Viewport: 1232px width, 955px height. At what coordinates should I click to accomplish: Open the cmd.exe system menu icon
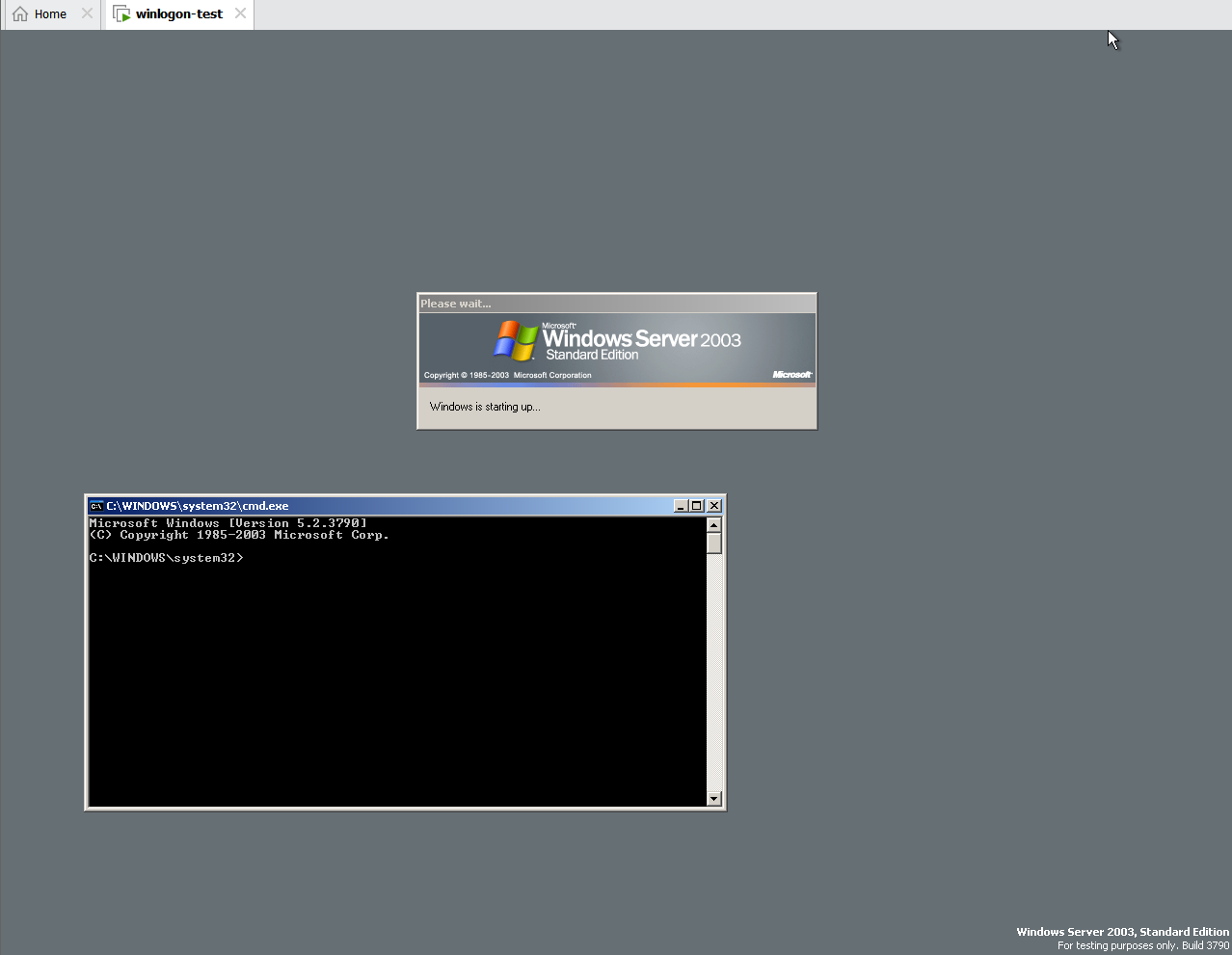(x=96, y=506)
